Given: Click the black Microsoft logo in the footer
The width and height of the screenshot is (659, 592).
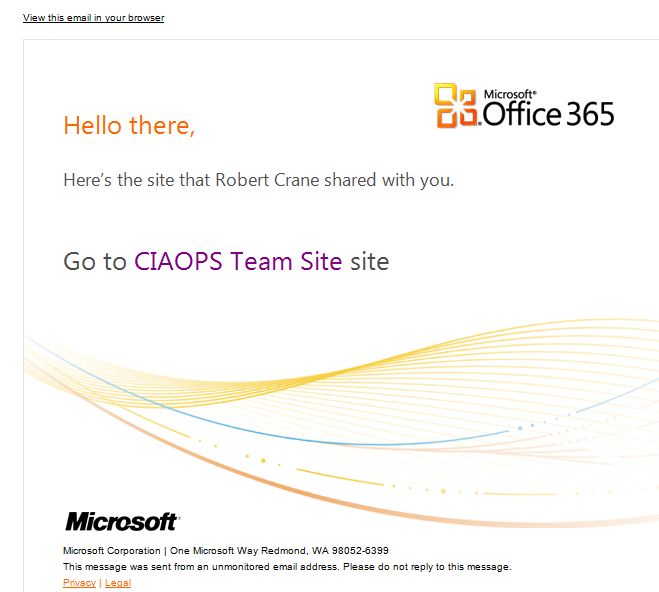Looking at the screenshot, I should point(121,522).
